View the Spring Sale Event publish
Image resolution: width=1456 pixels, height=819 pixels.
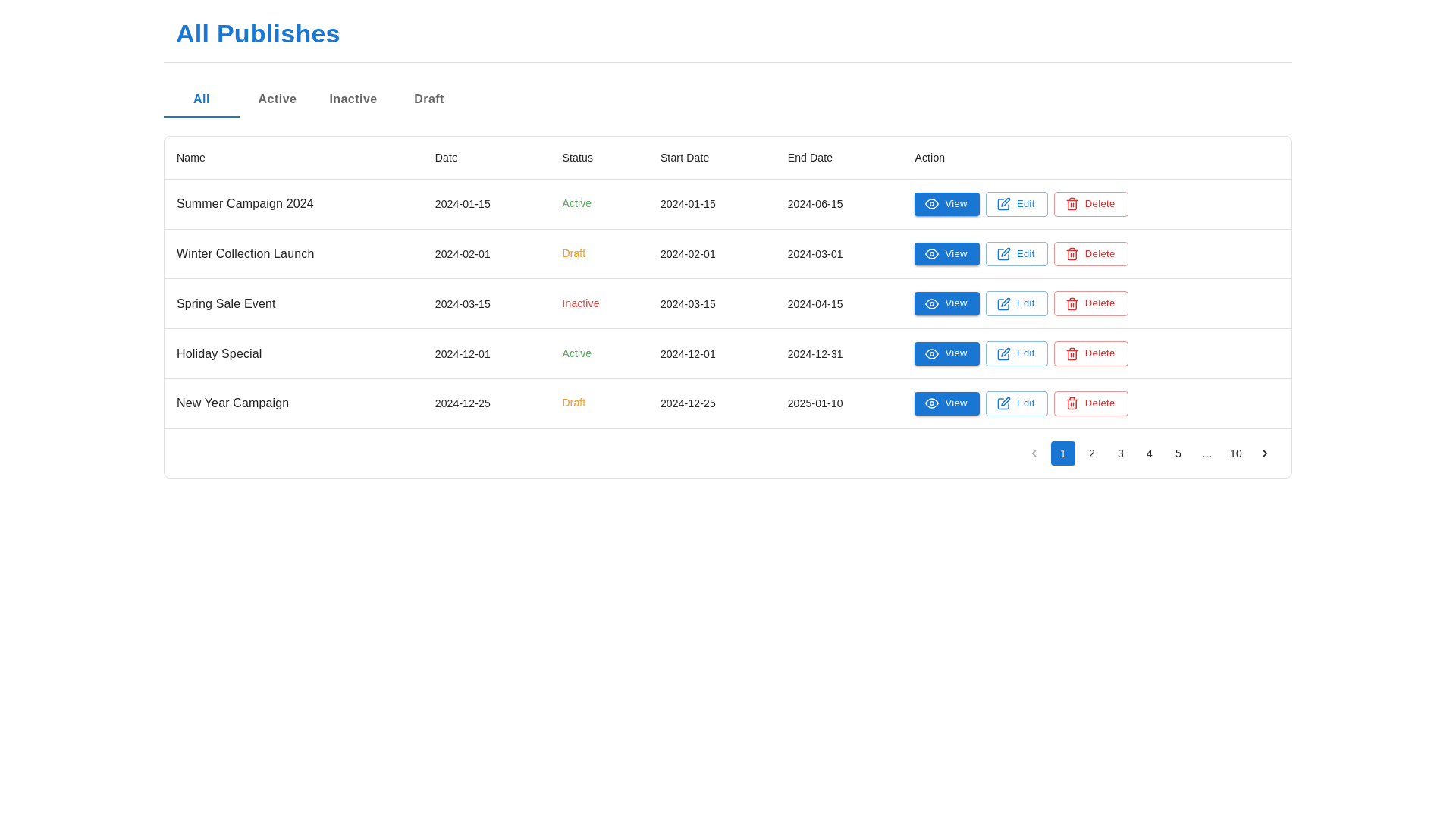point(946,304)
